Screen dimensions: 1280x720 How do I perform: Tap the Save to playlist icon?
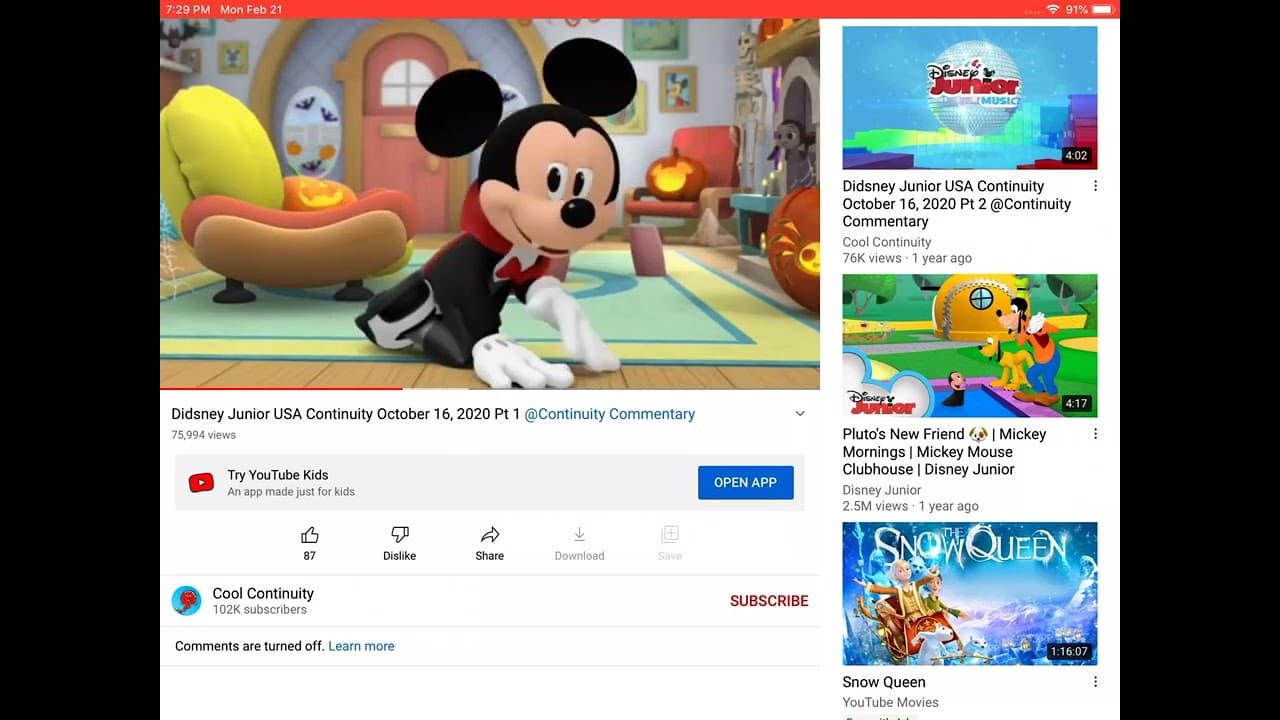(670, 535)
